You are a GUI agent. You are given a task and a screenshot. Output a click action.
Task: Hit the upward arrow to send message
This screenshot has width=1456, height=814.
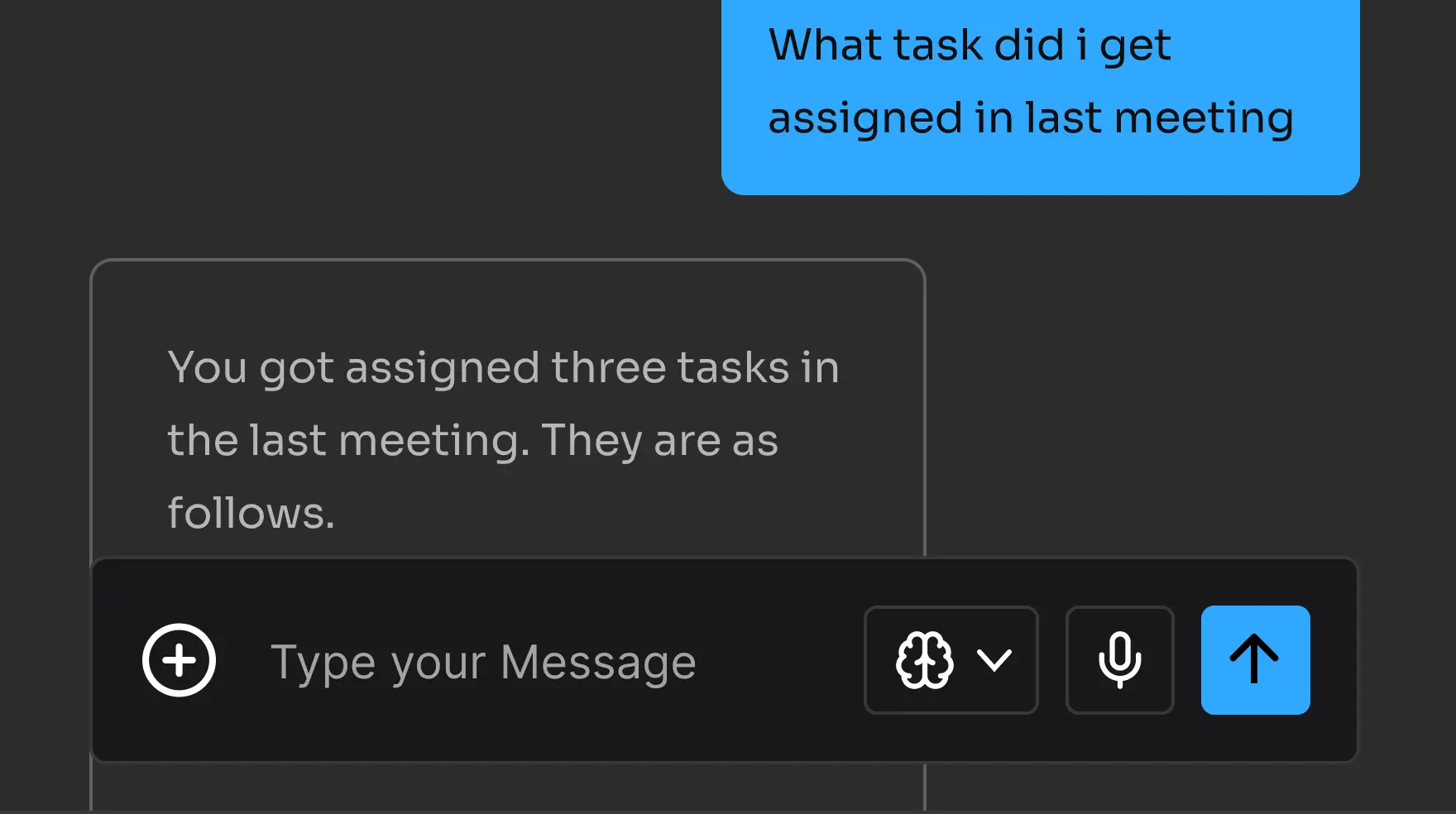pos(1255,660)
